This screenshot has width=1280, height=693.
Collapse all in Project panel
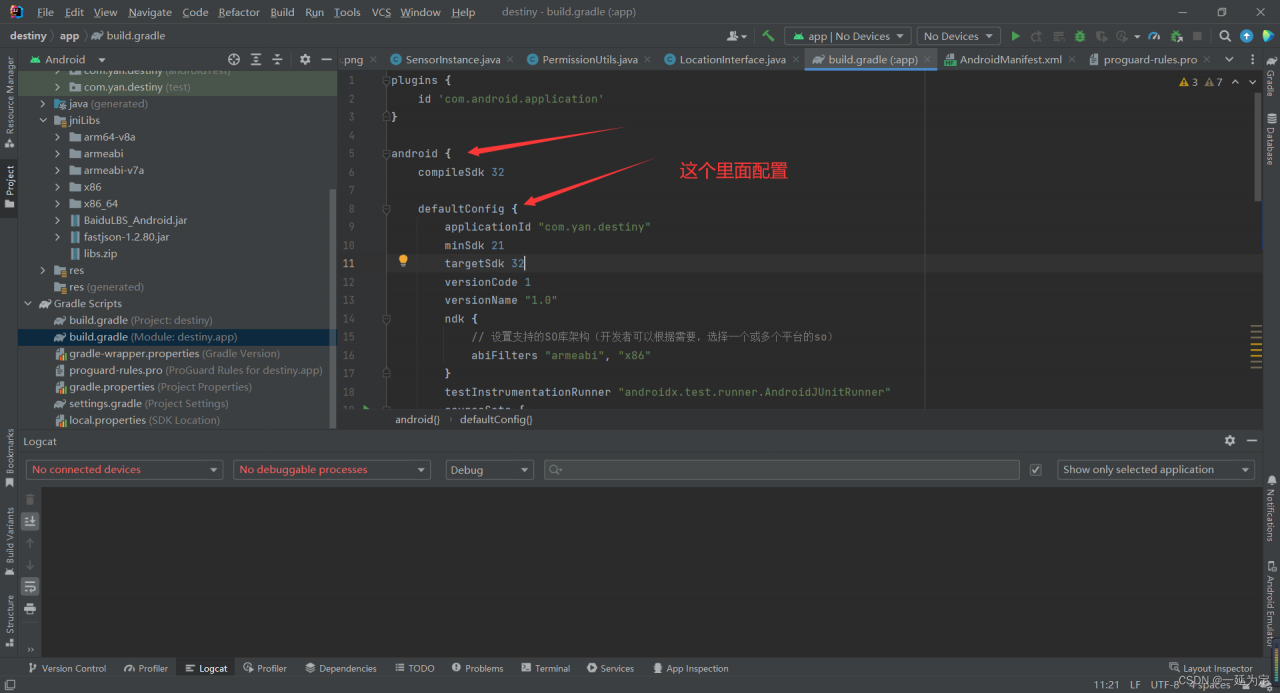278,60
